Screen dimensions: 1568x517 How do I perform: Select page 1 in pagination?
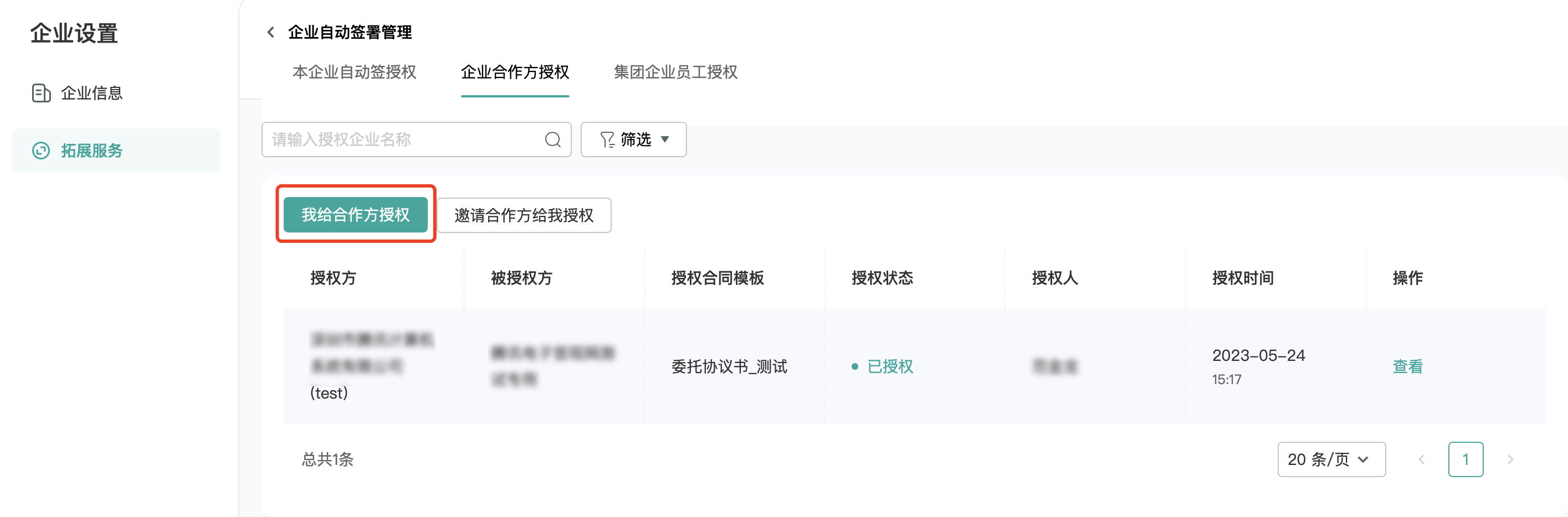point(1465,459)
